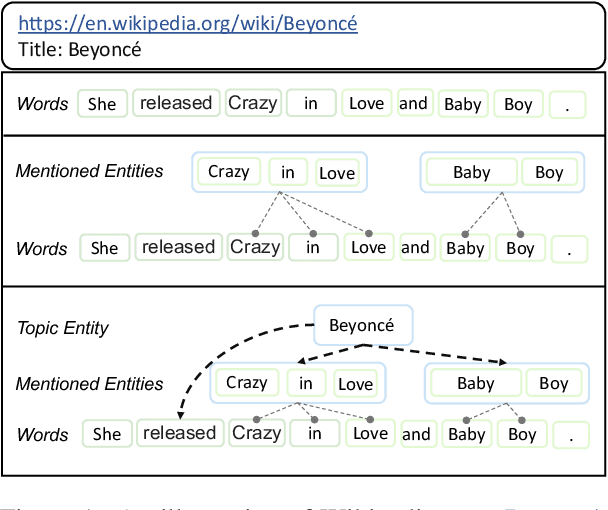This screenshot has width=608, height=510.
Task: Select "Crazy" entity box in the middle panel
Action: pyautogui.click(x=229, y=171)
